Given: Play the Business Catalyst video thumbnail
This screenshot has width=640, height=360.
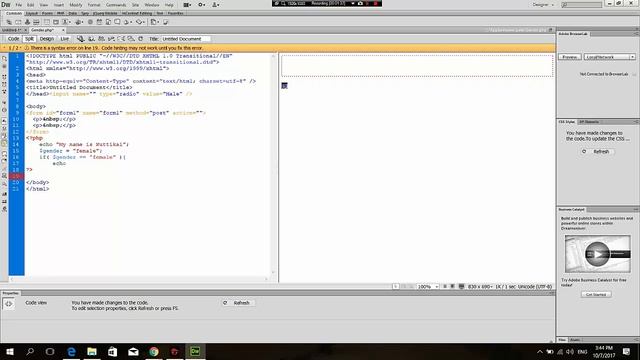Looking at the screenshot, I should tap(597, 254).
